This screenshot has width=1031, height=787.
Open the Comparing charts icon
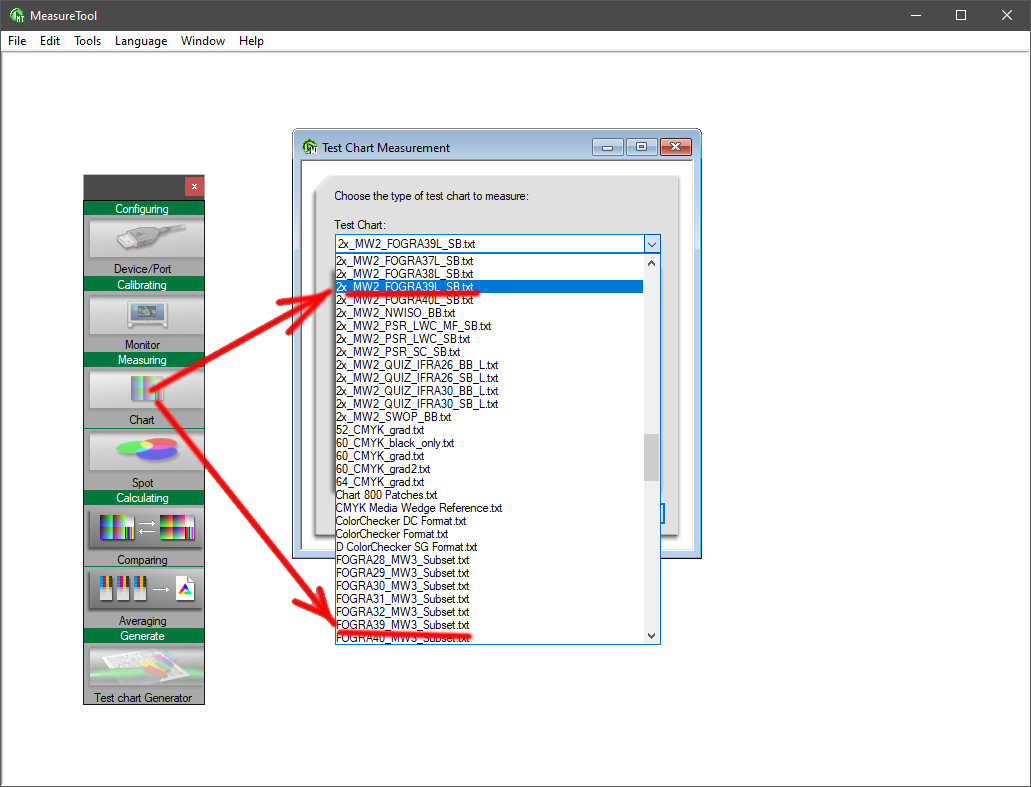(x=144, y=528)
